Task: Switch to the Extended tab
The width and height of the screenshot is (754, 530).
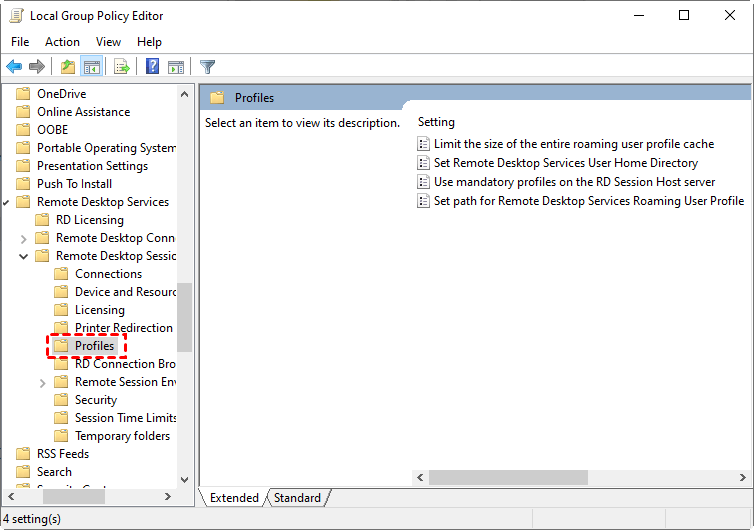Action: point(234,497)
